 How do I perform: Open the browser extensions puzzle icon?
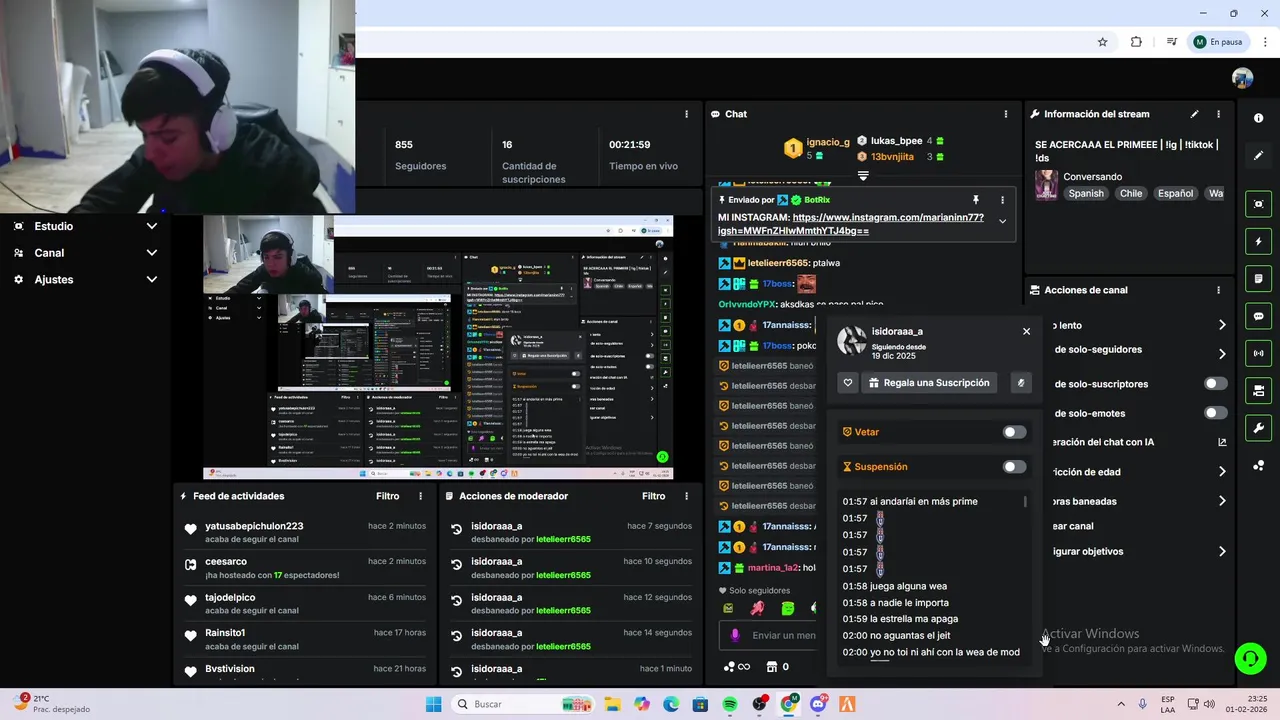coord(1136,42)
